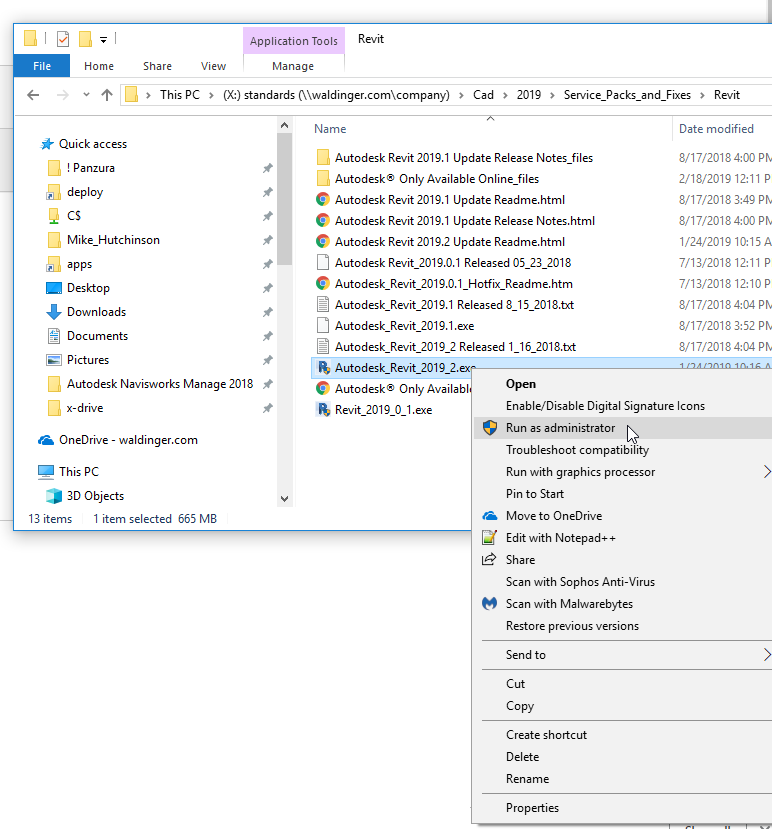This screenshot has width=772, height=829.
Task: Click the Desktop icon in Quick access
Action: pos(53,288)
